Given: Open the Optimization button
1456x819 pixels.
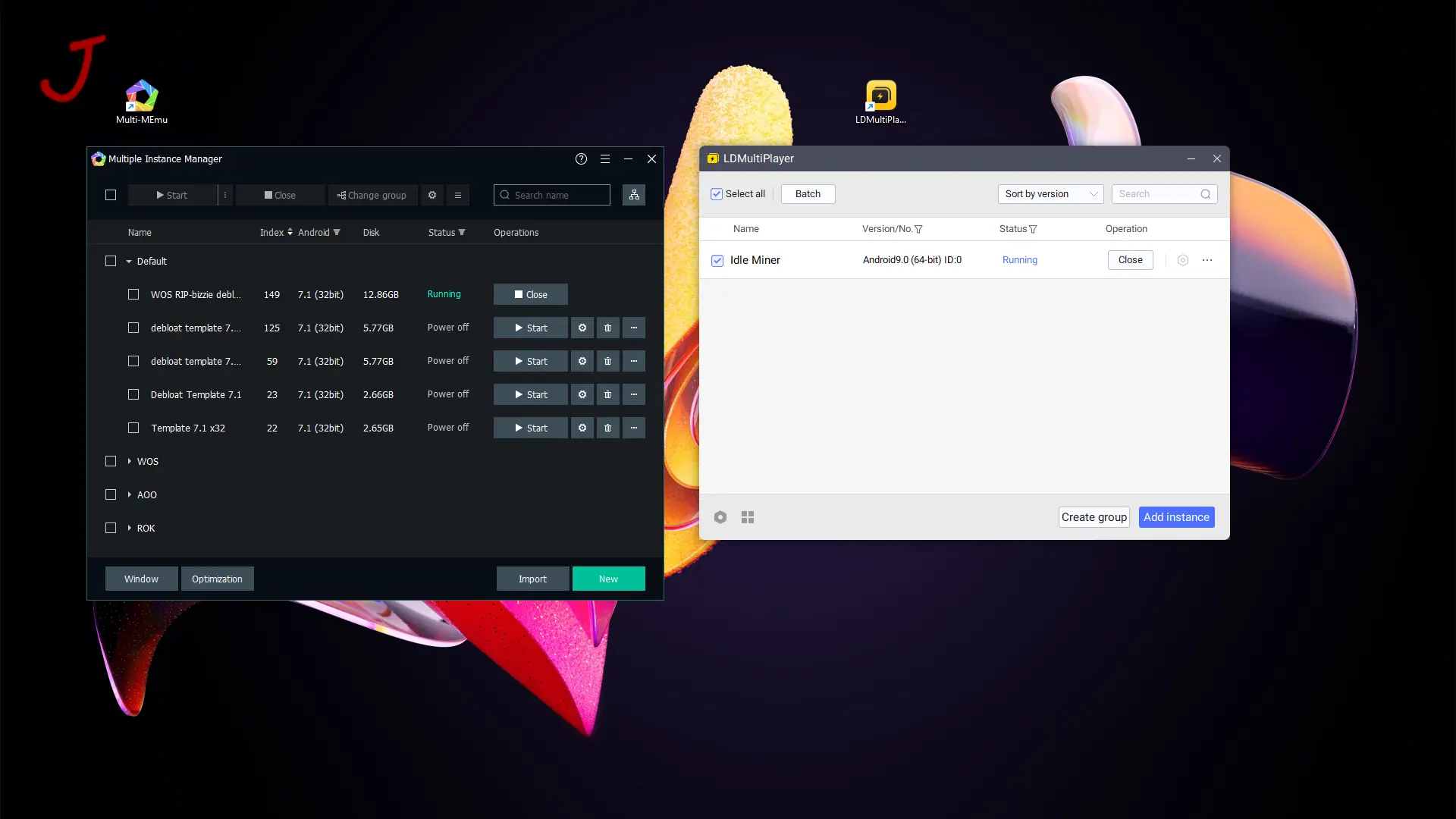Looking at the screenshot, I should click(x=217, y=579).
